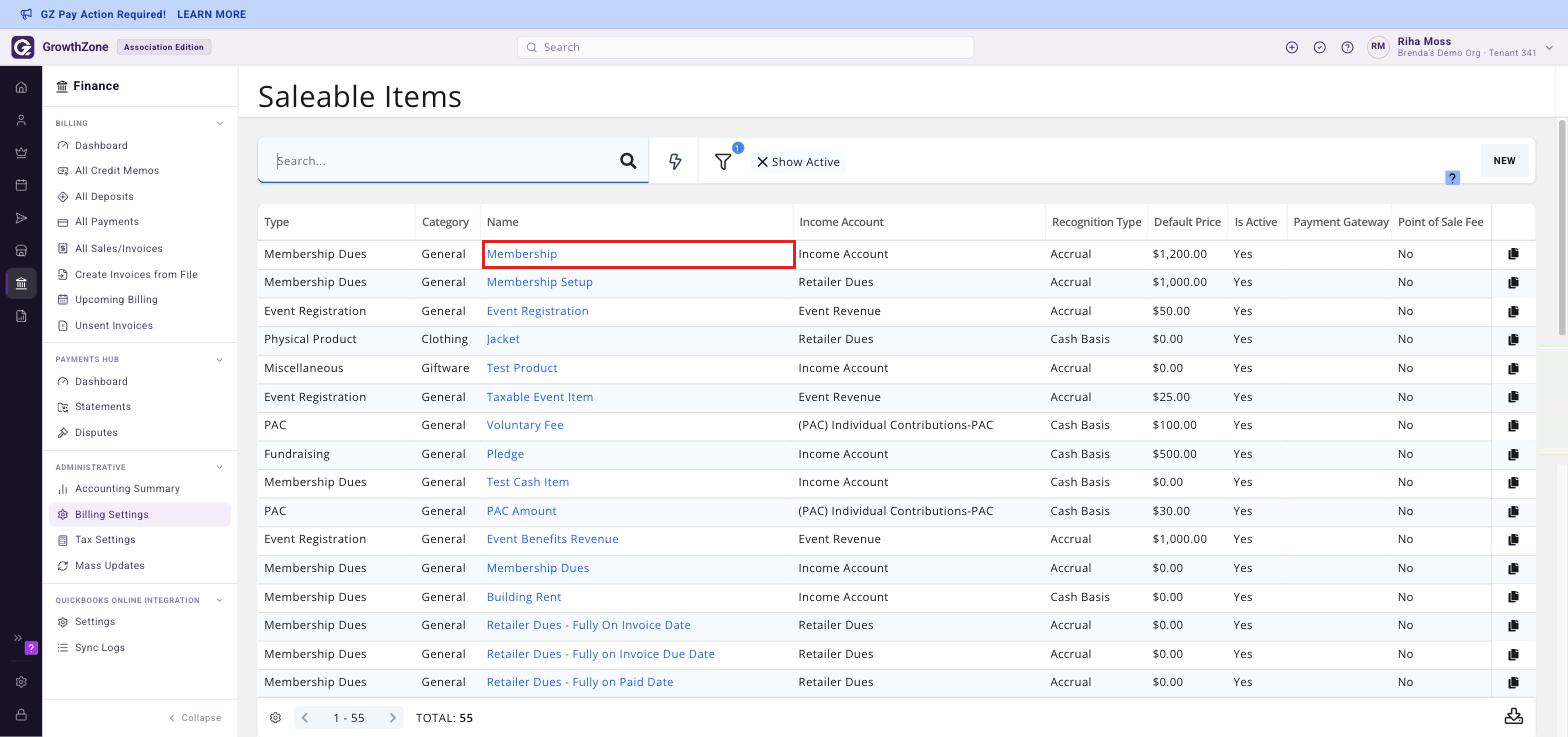
Task: Click the duplicate icon for Pledge row
Action: (x=1513, y=454)
